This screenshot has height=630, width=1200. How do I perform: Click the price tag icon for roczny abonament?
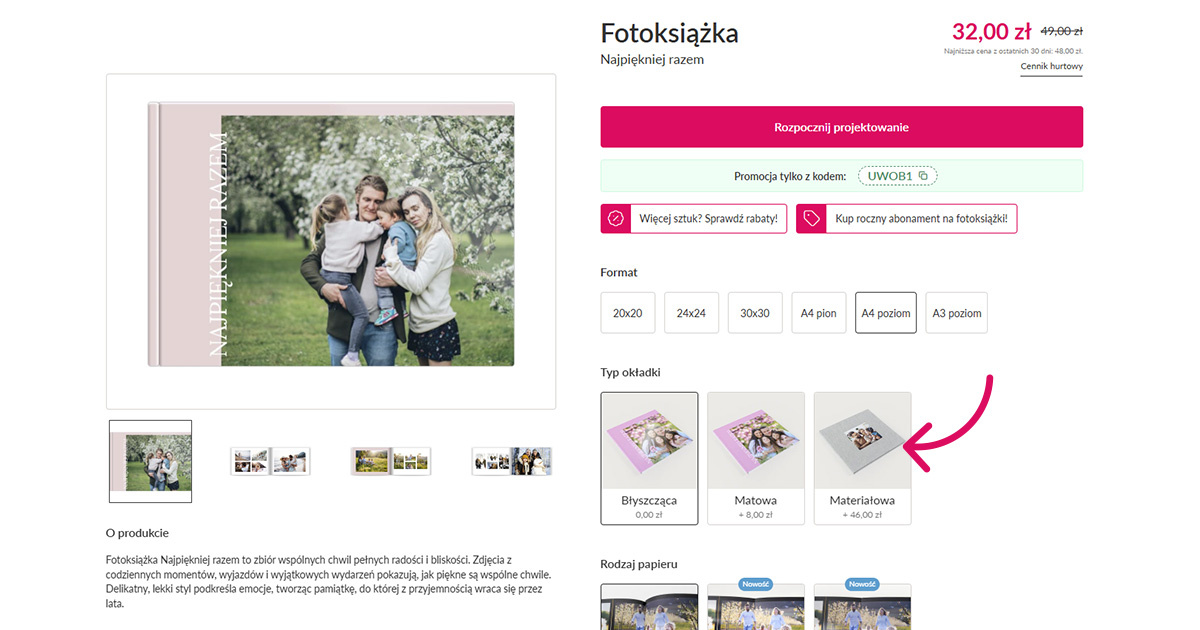(x=811, y=219)
